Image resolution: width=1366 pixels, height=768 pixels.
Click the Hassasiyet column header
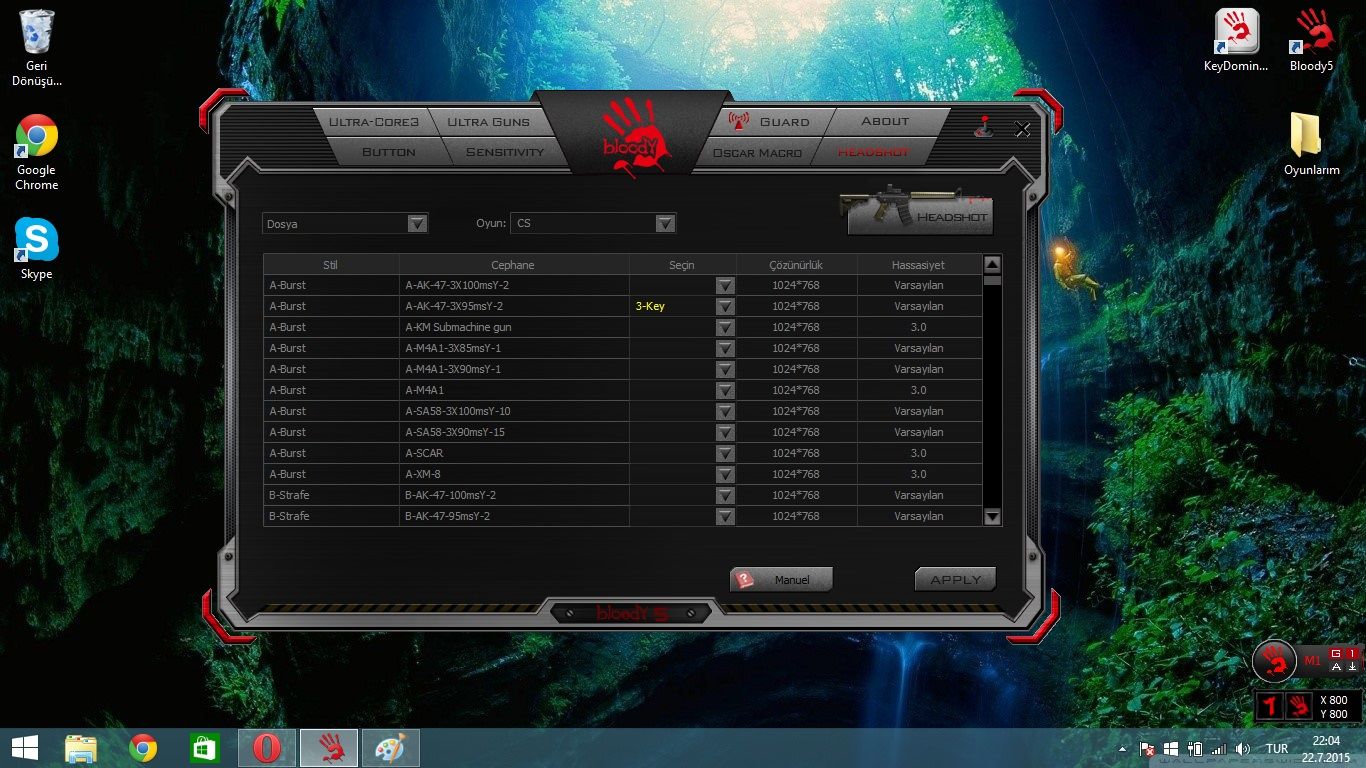pos(918,265)
